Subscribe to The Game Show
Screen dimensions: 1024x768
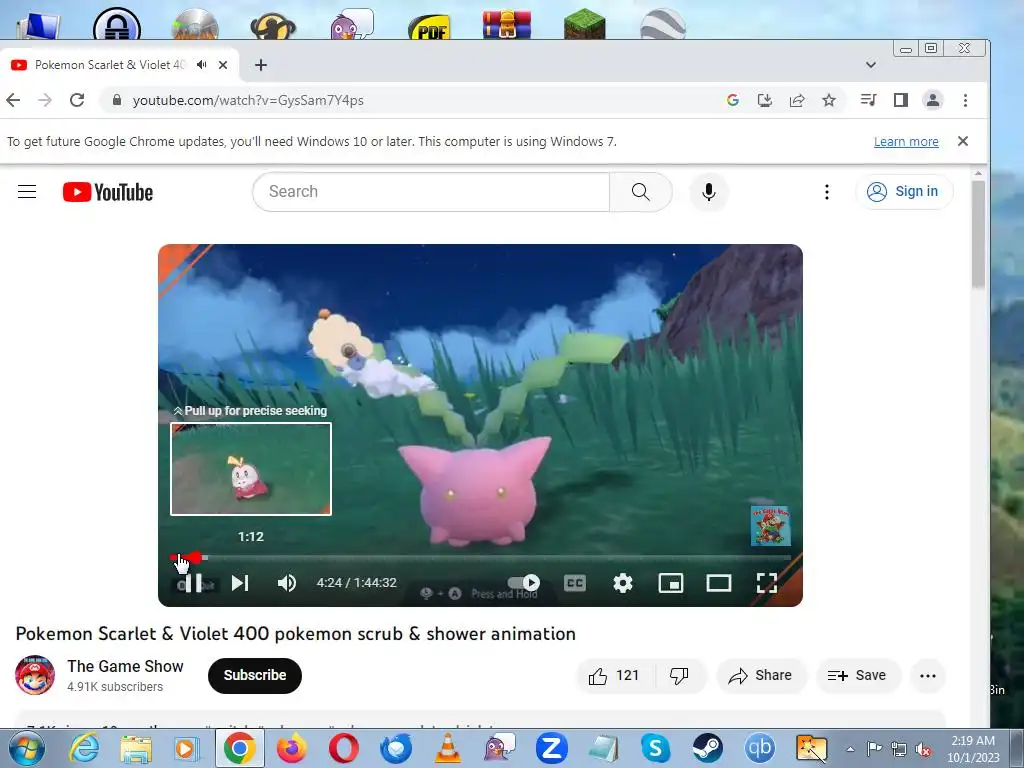[255, 675]
